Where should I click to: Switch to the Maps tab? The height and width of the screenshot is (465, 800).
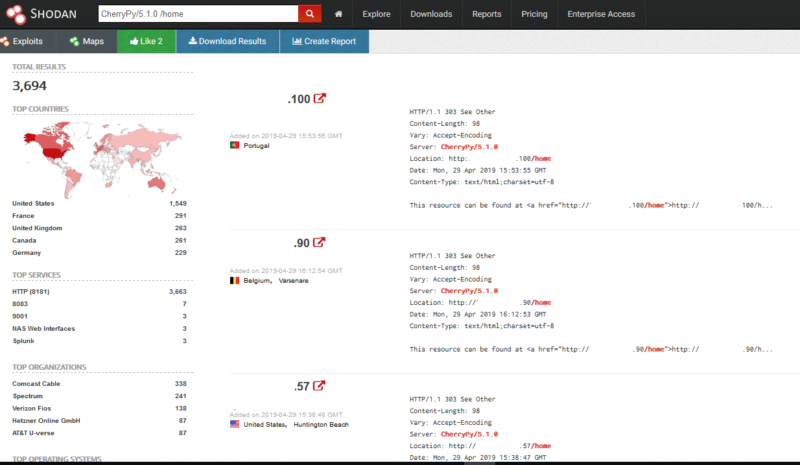pos(87,41)
